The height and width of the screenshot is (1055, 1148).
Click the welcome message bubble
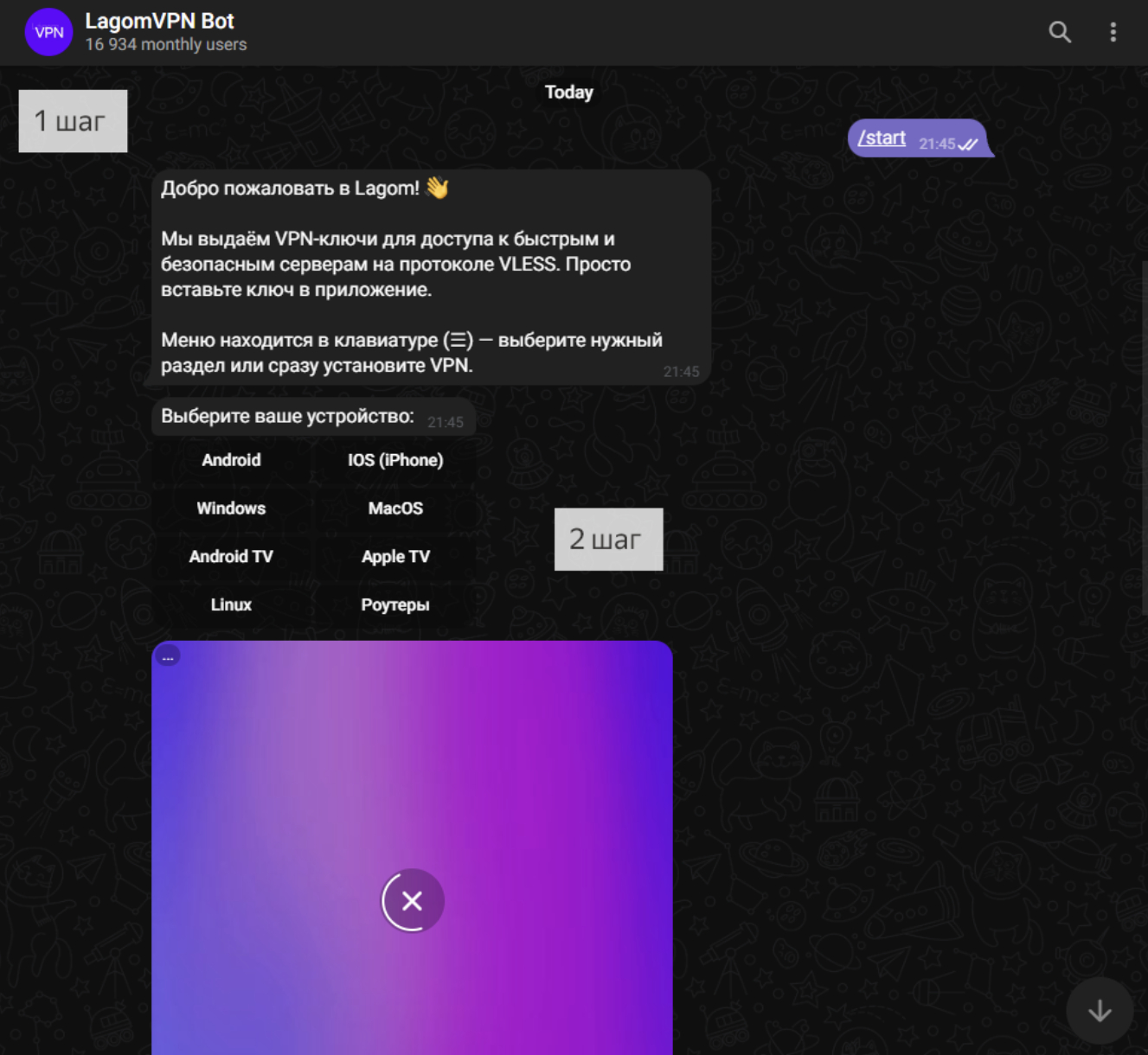pos(431,277)
